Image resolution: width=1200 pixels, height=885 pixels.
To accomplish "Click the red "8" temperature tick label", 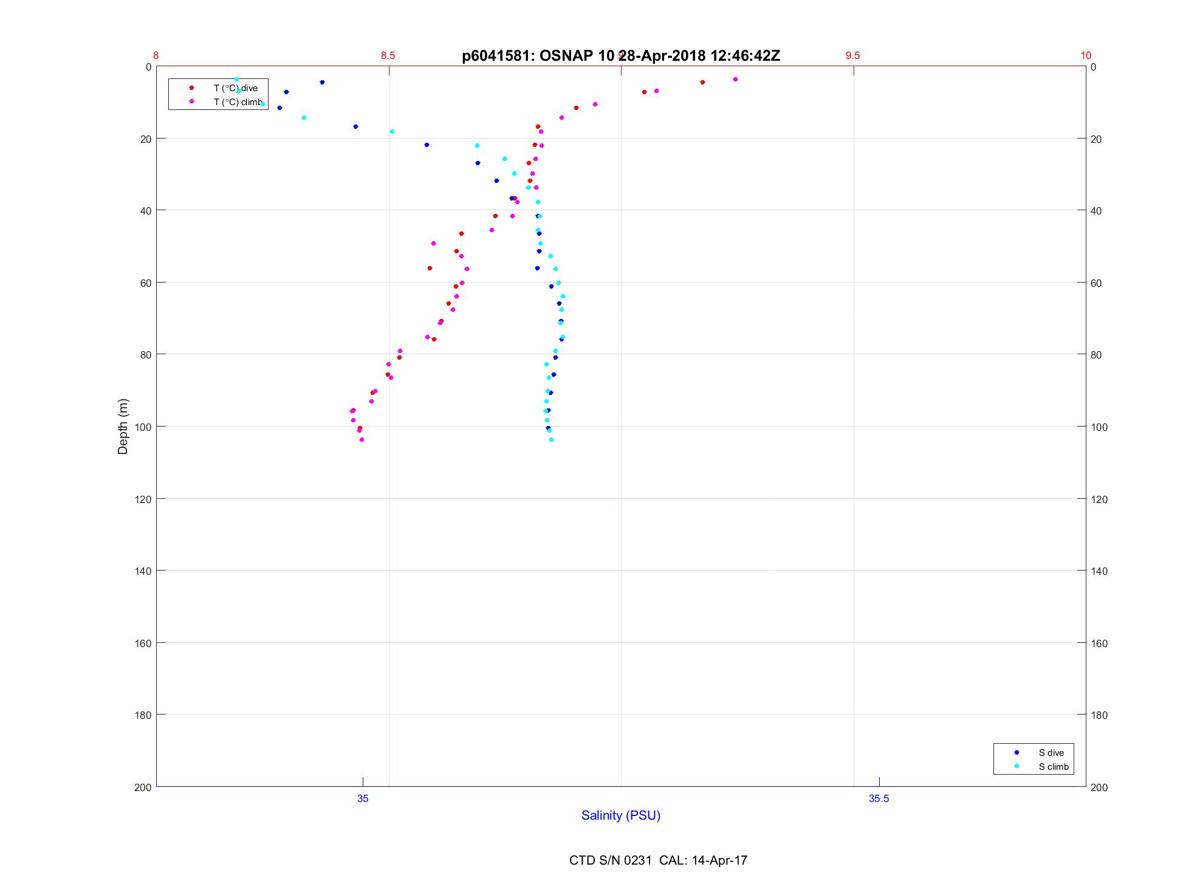I will (156, 56).
